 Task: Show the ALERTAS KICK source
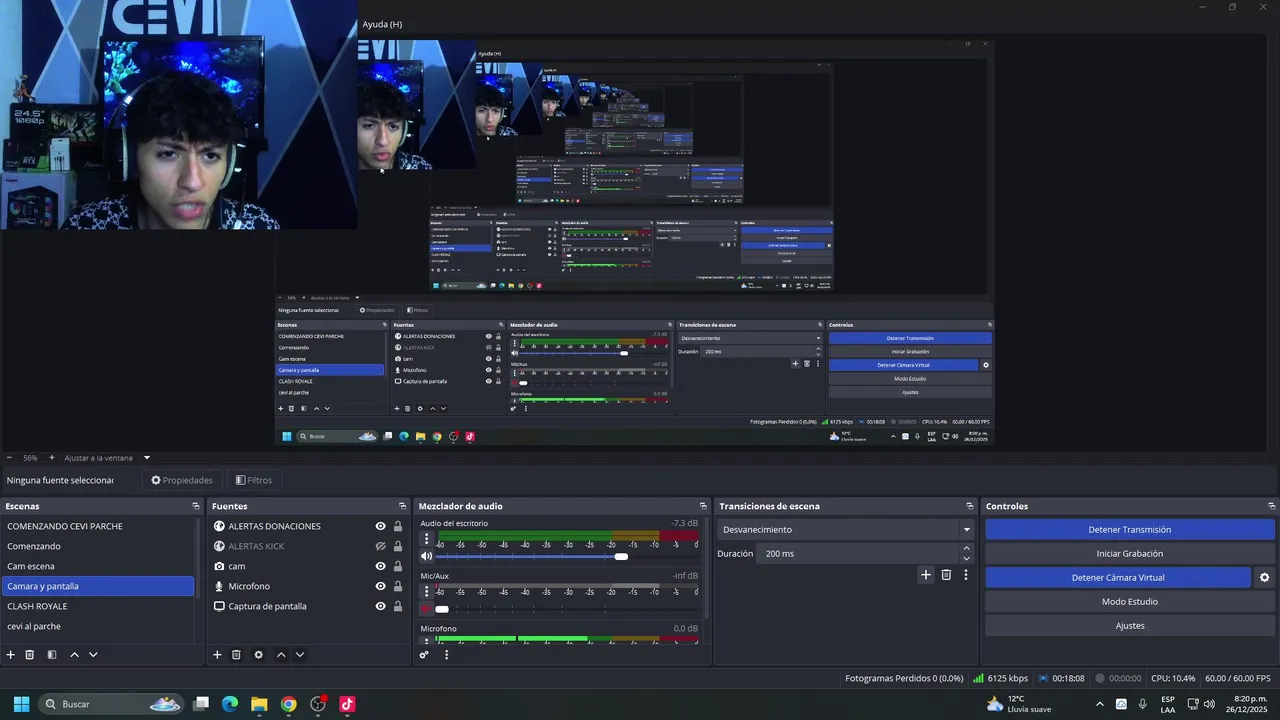point(380,546)
